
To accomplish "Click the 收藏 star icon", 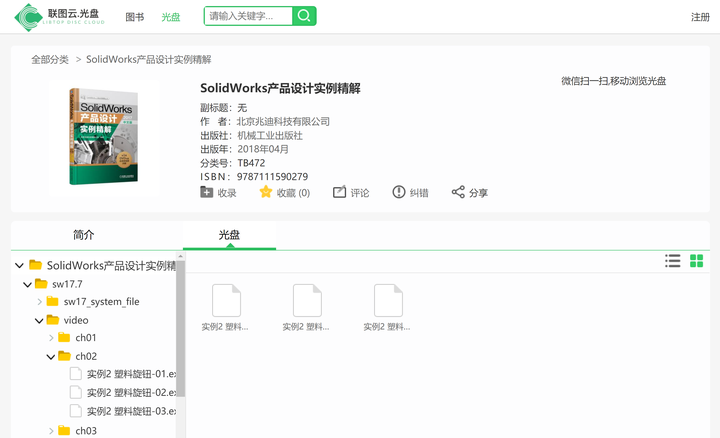I will pos(266,192).
